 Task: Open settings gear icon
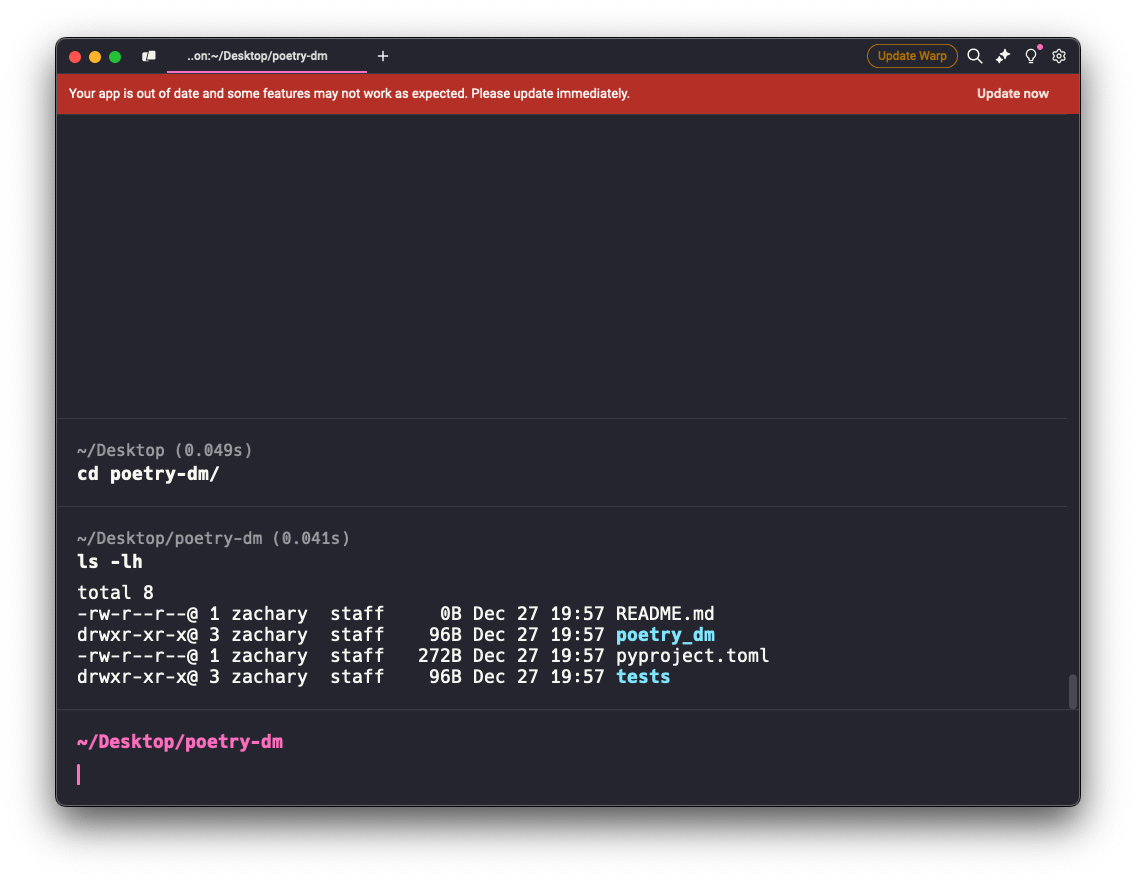(1058, 56)
